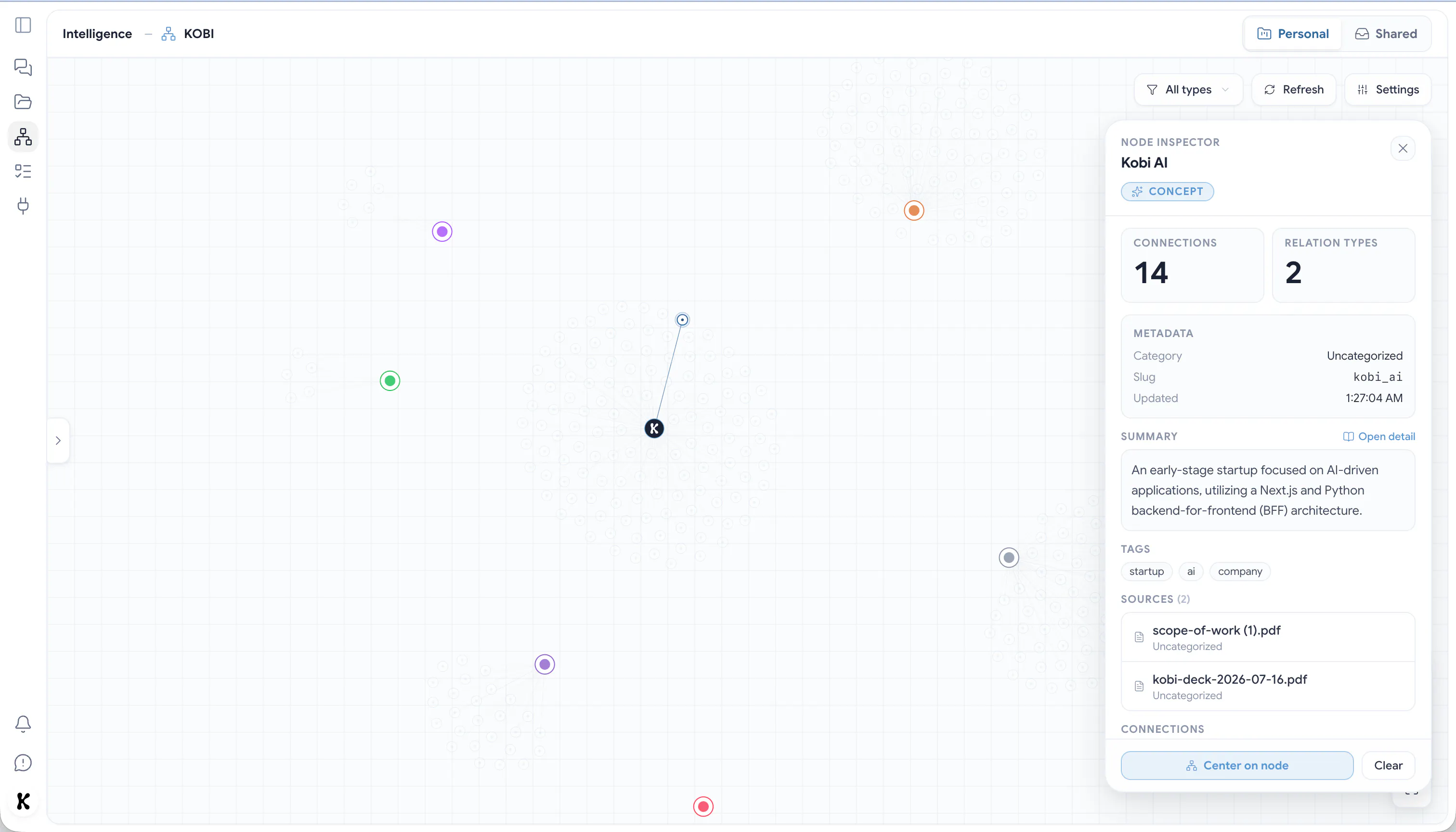Click Center on node button
Image resolution: width=1456 pixels, height=832 pixels.
[1237, 766]
